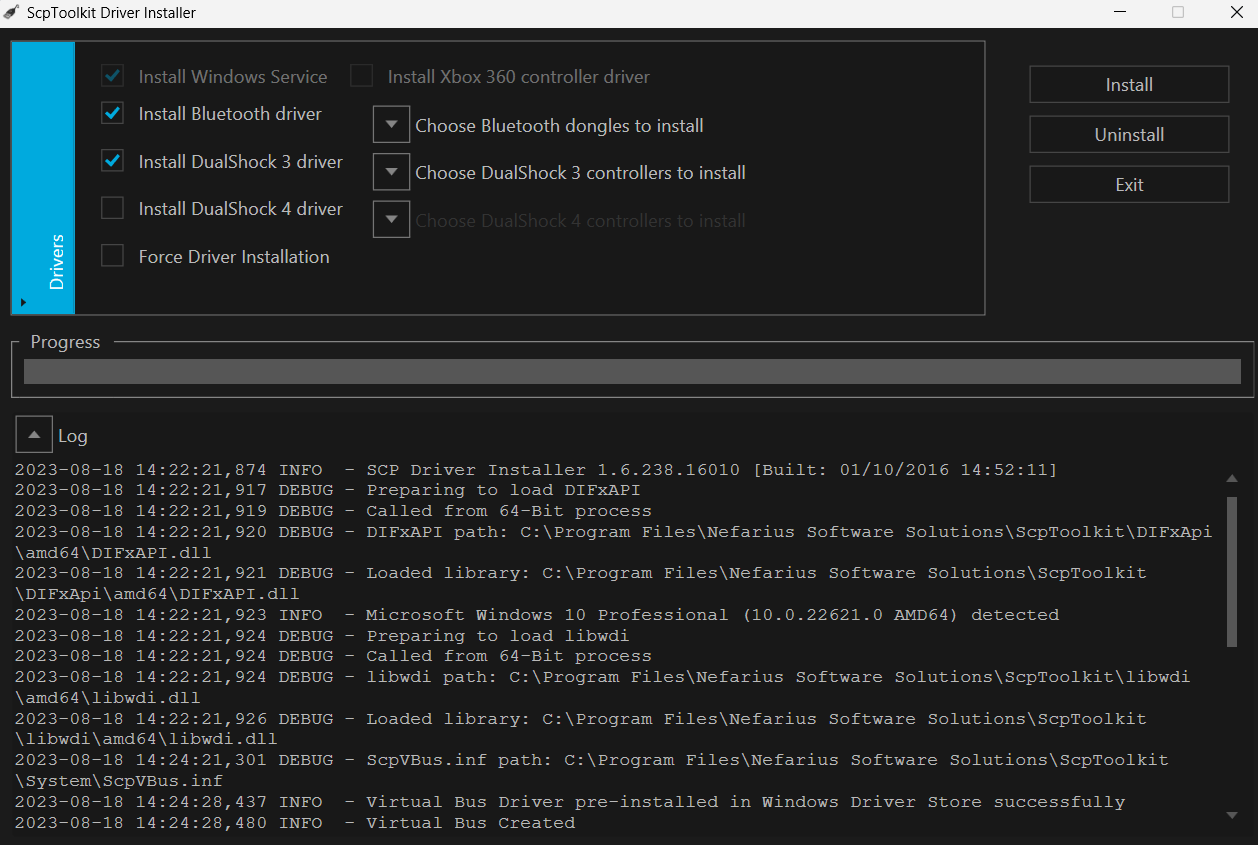This screenshot has width=1258, height=845.
Task: Expand Choose DualShock 3 controllers dropdown
Action: pos(391,172)
